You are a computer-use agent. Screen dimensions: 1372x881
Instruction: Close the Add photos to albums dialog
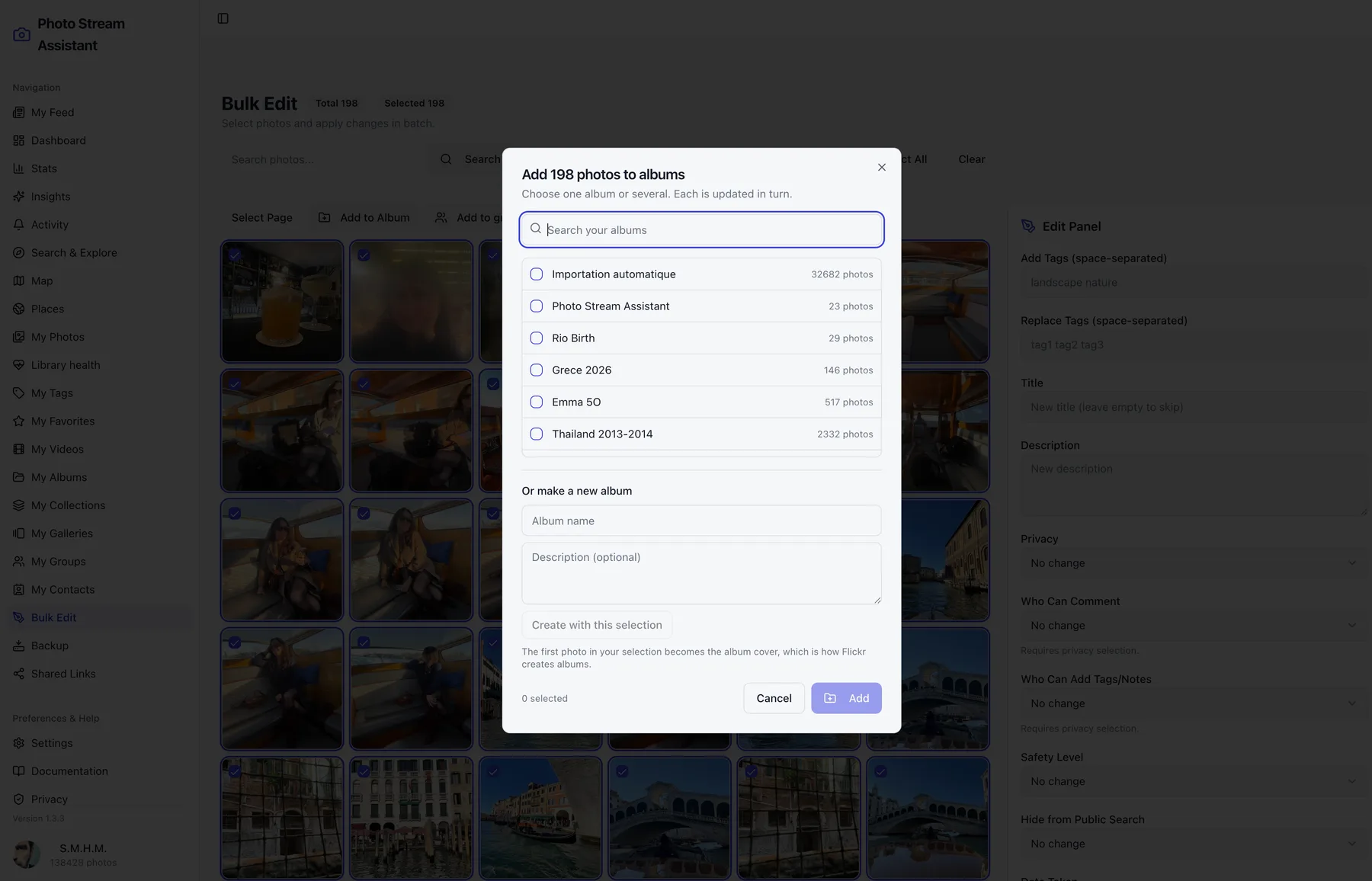[882, 167]
